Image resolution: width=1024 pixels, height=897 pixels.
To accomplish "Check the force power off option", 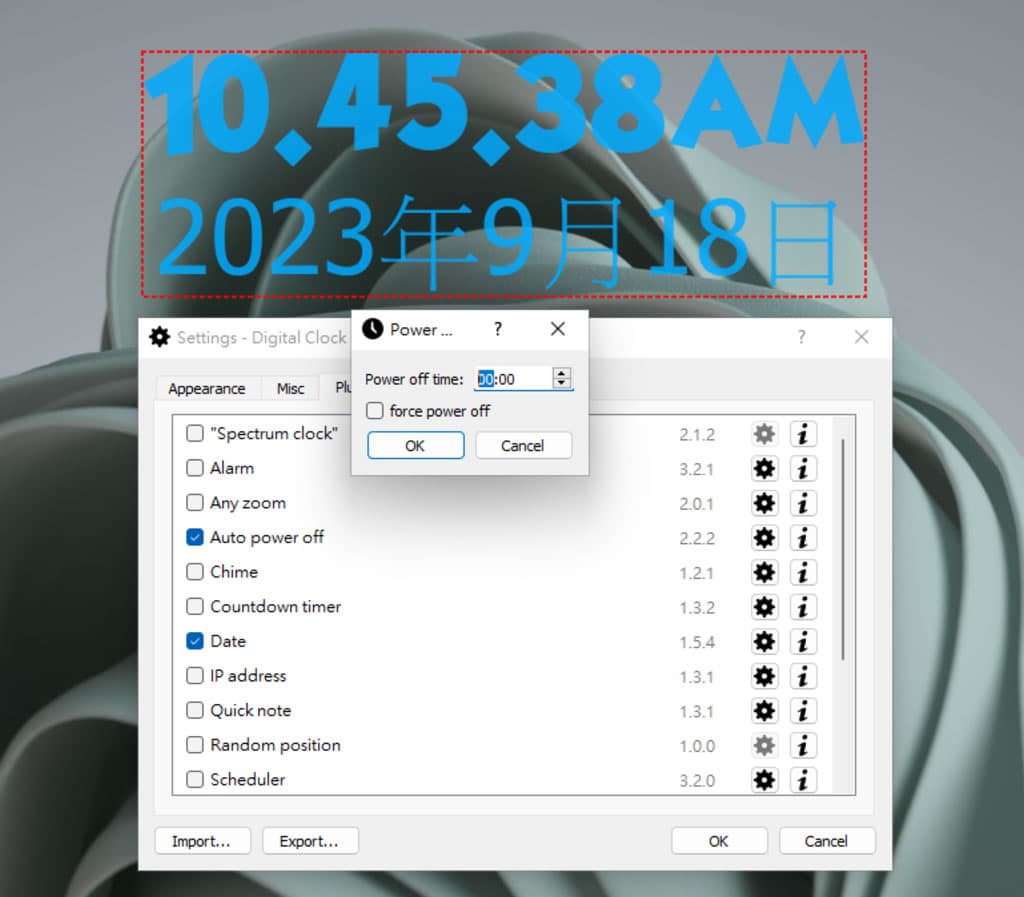I will click(x=375, y=411).
